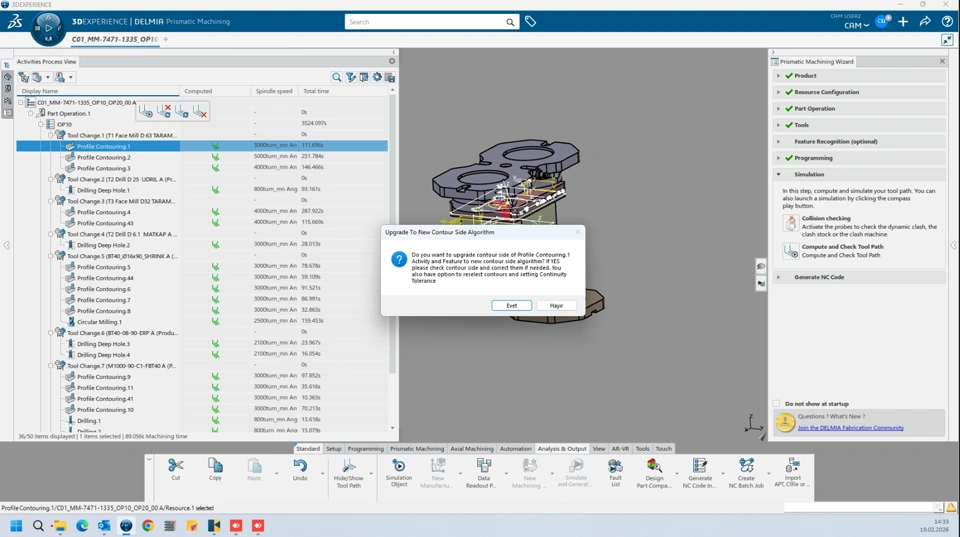Viewport: 960px width, 537px height.
Task: Click the share arrow icon in the top bar
Action: (925, 21)
